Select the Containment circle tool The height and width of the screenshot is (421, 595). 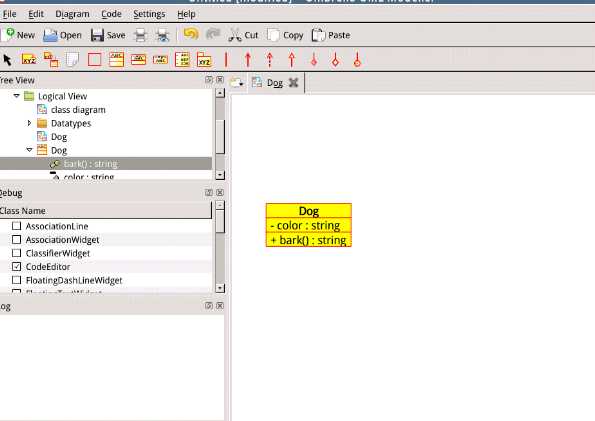point(357,60)
